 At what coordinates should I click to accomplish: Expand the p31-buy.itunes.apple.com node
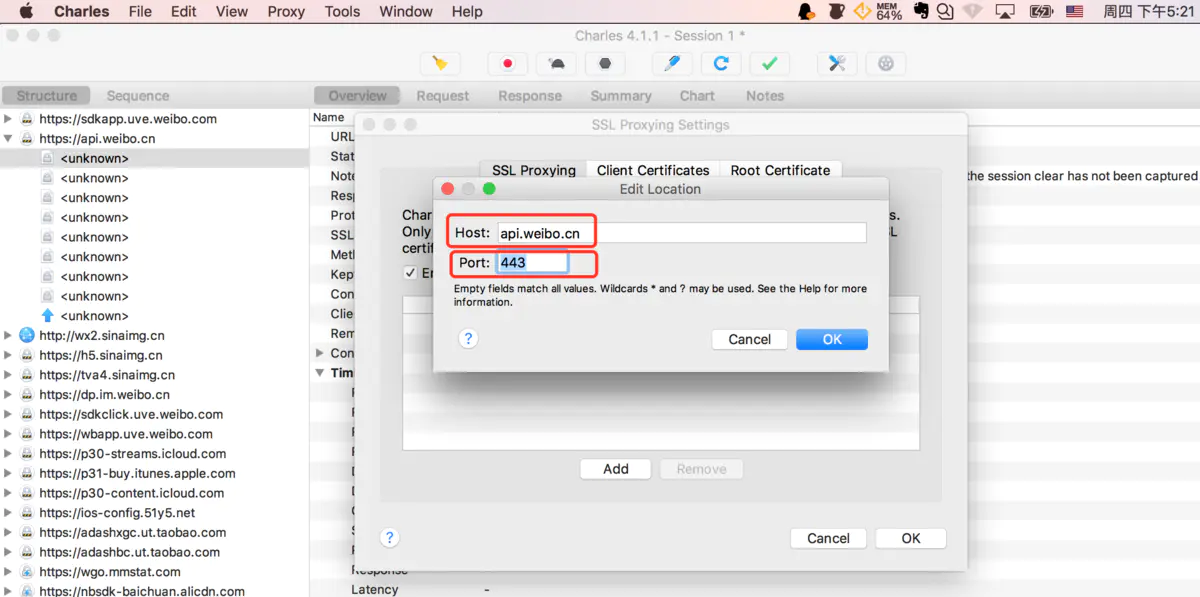(x=8, y=474)
